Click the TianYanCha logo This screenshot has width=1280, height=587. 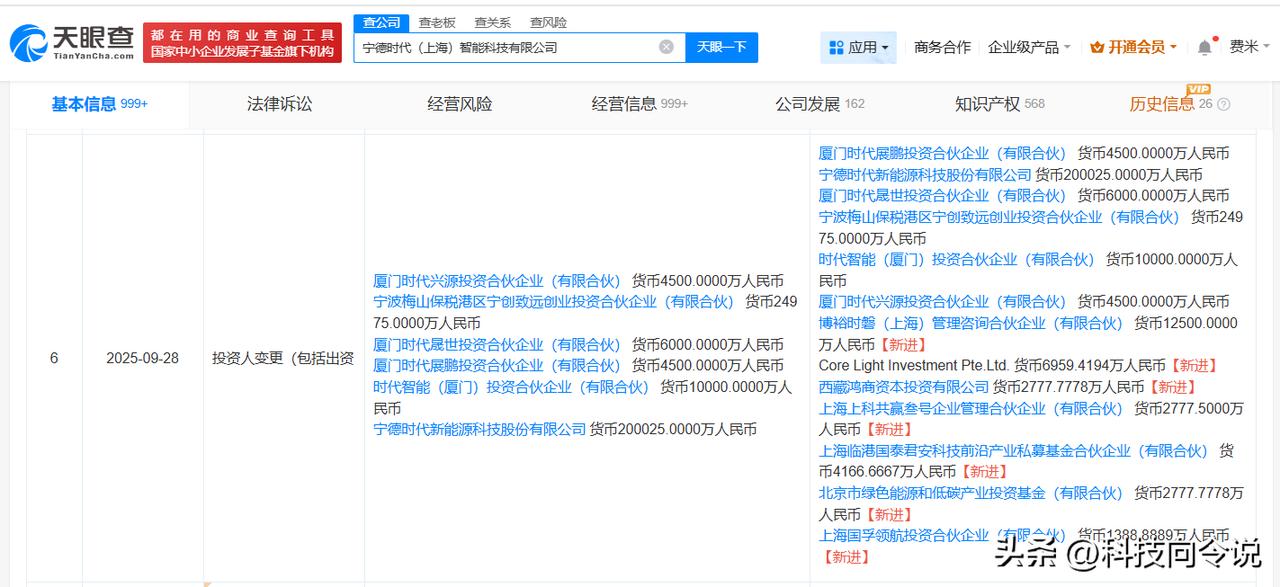(x=72, y=43)
